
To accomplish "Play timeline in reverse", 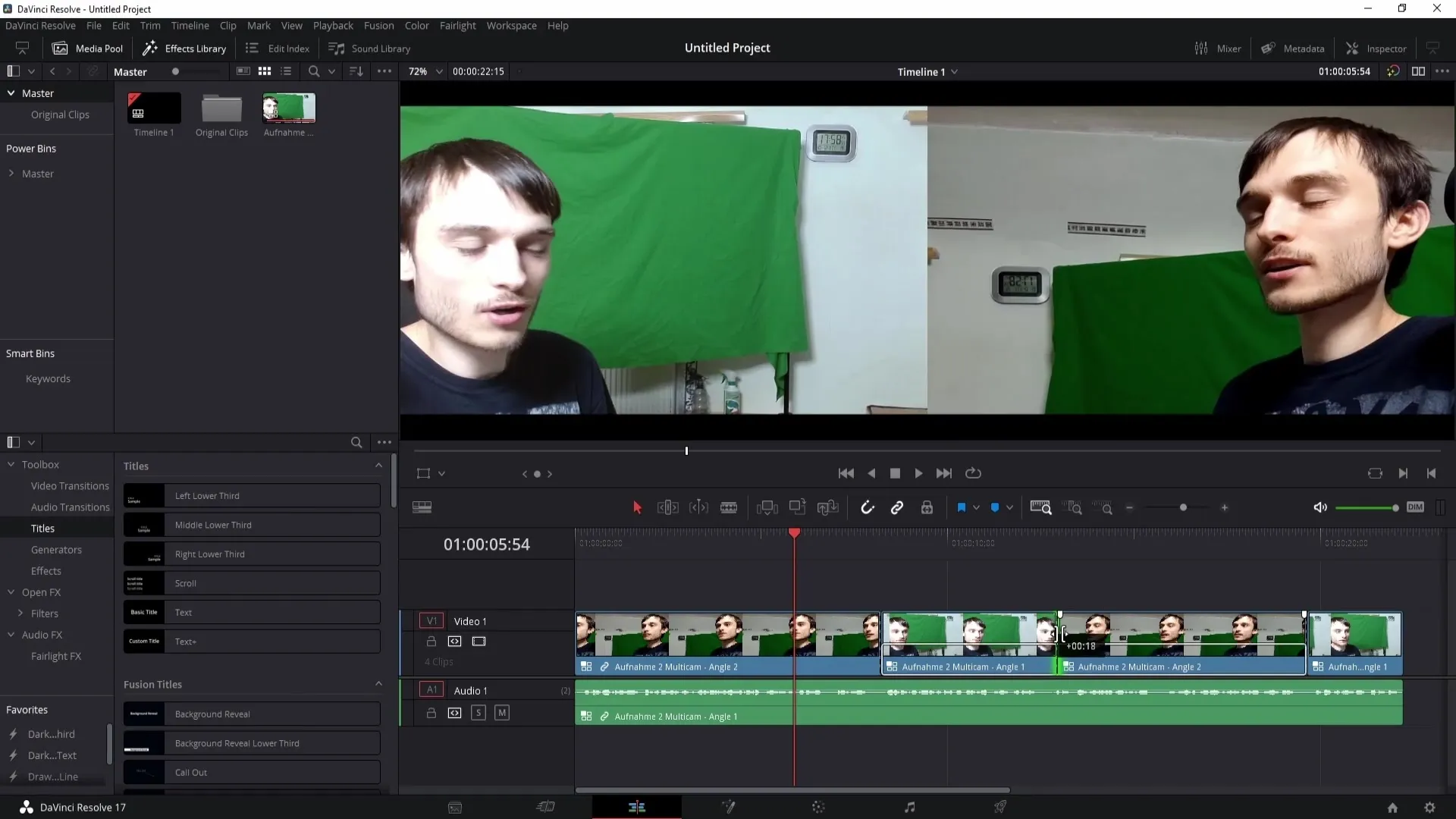I will point(871,473).
